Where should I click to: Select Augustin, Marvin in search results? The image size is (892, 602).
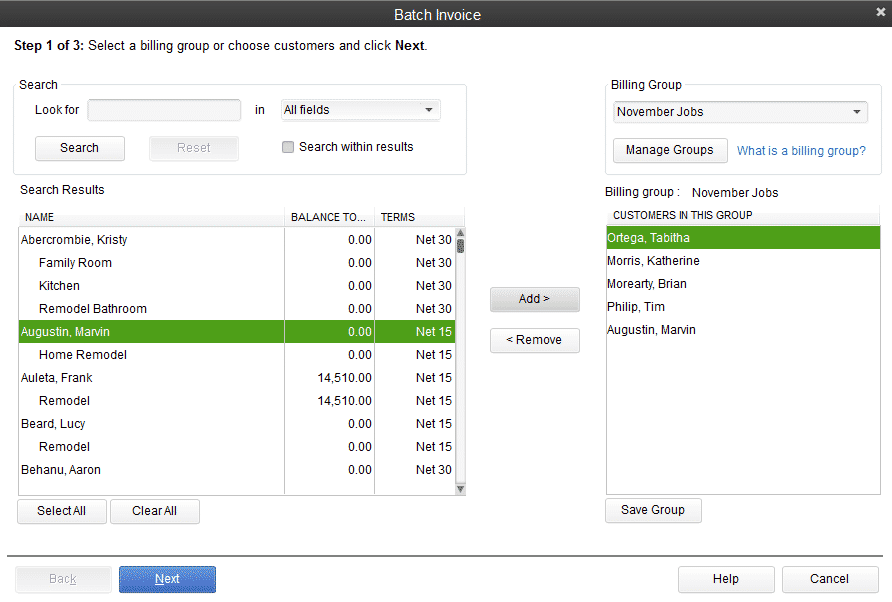pos(237,332)
